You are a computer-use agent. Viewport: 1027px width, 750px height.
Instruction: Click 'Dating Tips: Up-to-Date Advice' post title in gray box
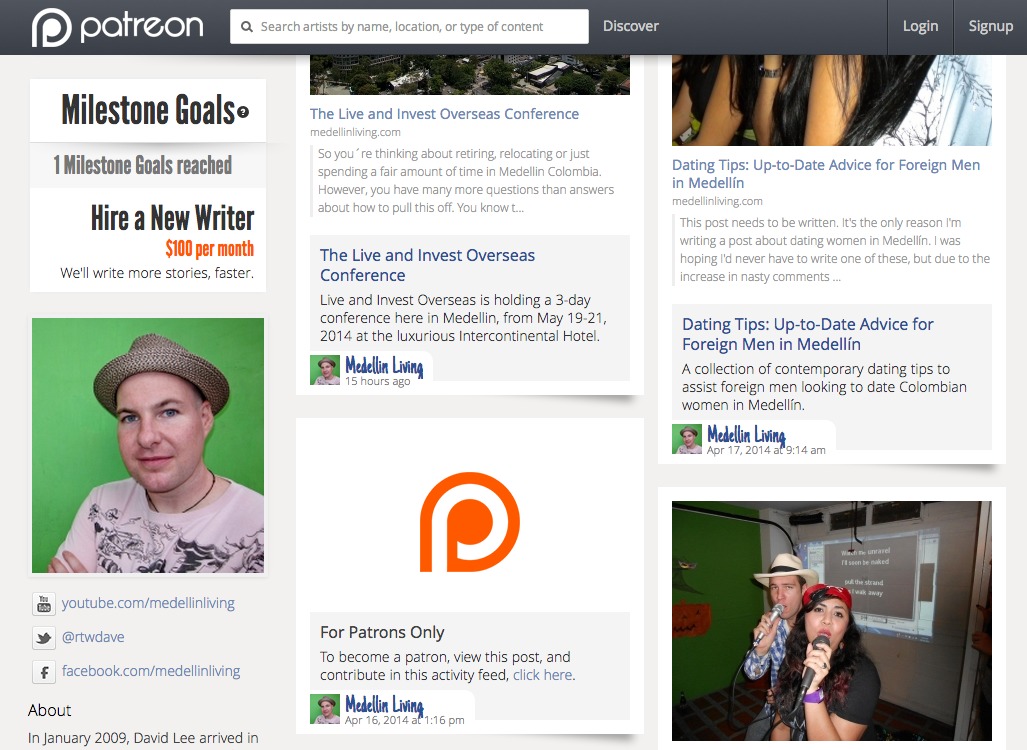(x=808, y=334)
